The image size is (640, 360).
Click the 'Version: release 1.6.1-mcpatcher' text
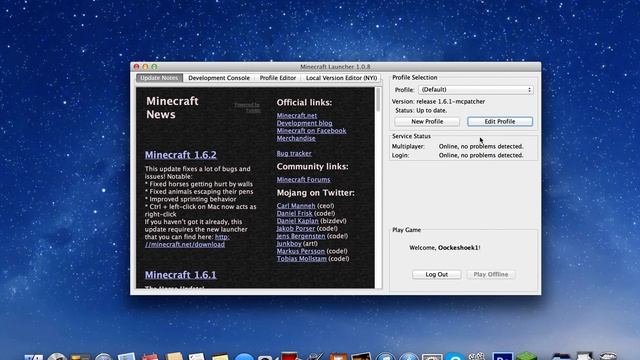(x=438, y=101)
